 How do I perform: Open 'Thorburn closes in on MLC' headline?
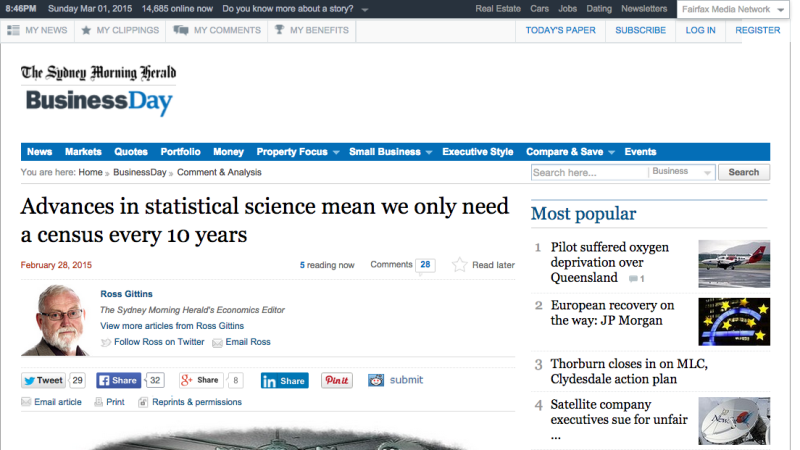coord(629,371)
